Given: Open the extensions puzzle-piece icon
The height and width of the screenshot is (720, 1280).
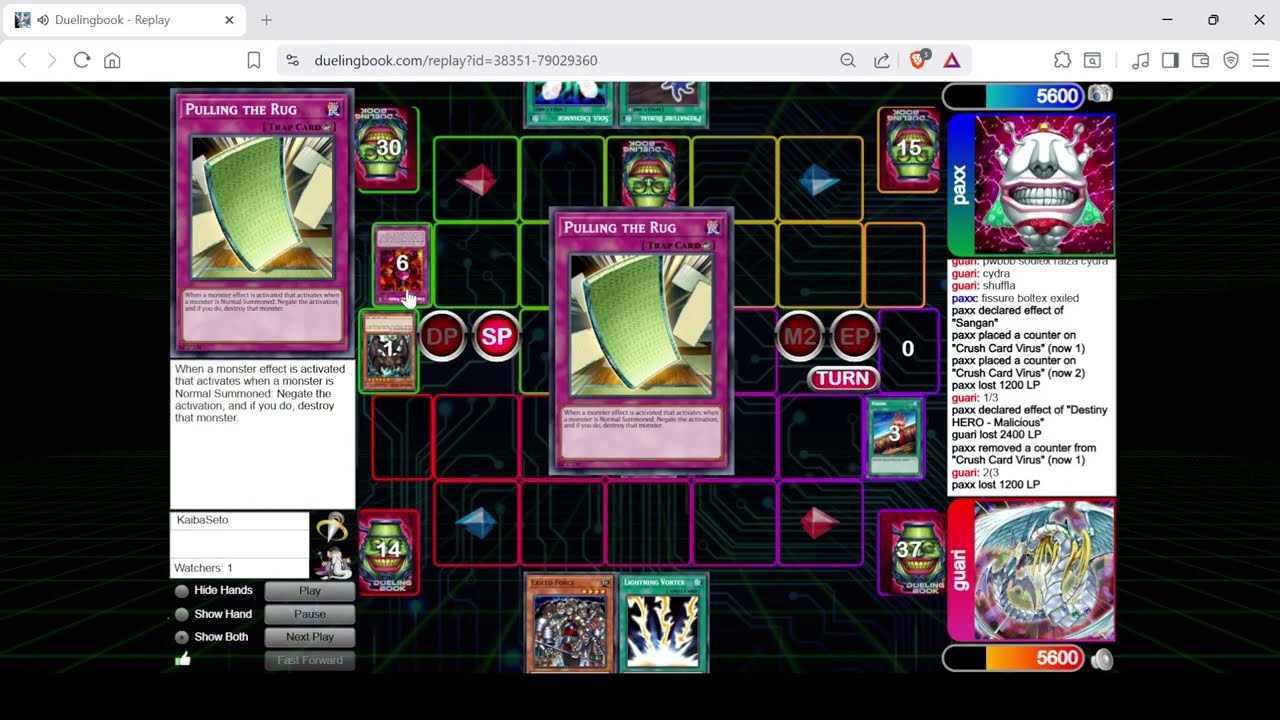Looking at the screenshot, I should [x=1062, y=60].
